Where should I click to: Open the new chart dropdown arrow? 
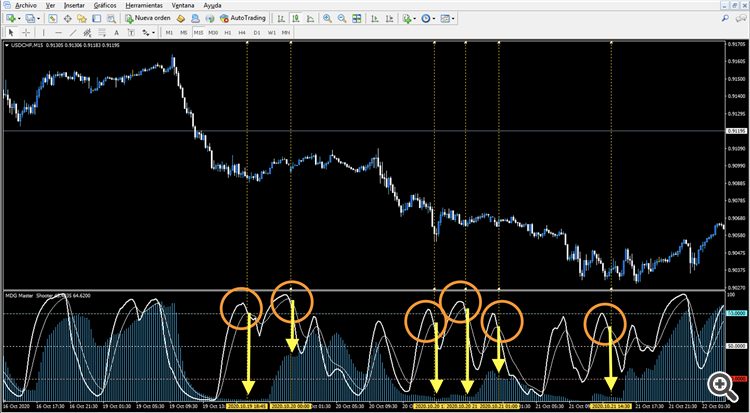[19, 19]
